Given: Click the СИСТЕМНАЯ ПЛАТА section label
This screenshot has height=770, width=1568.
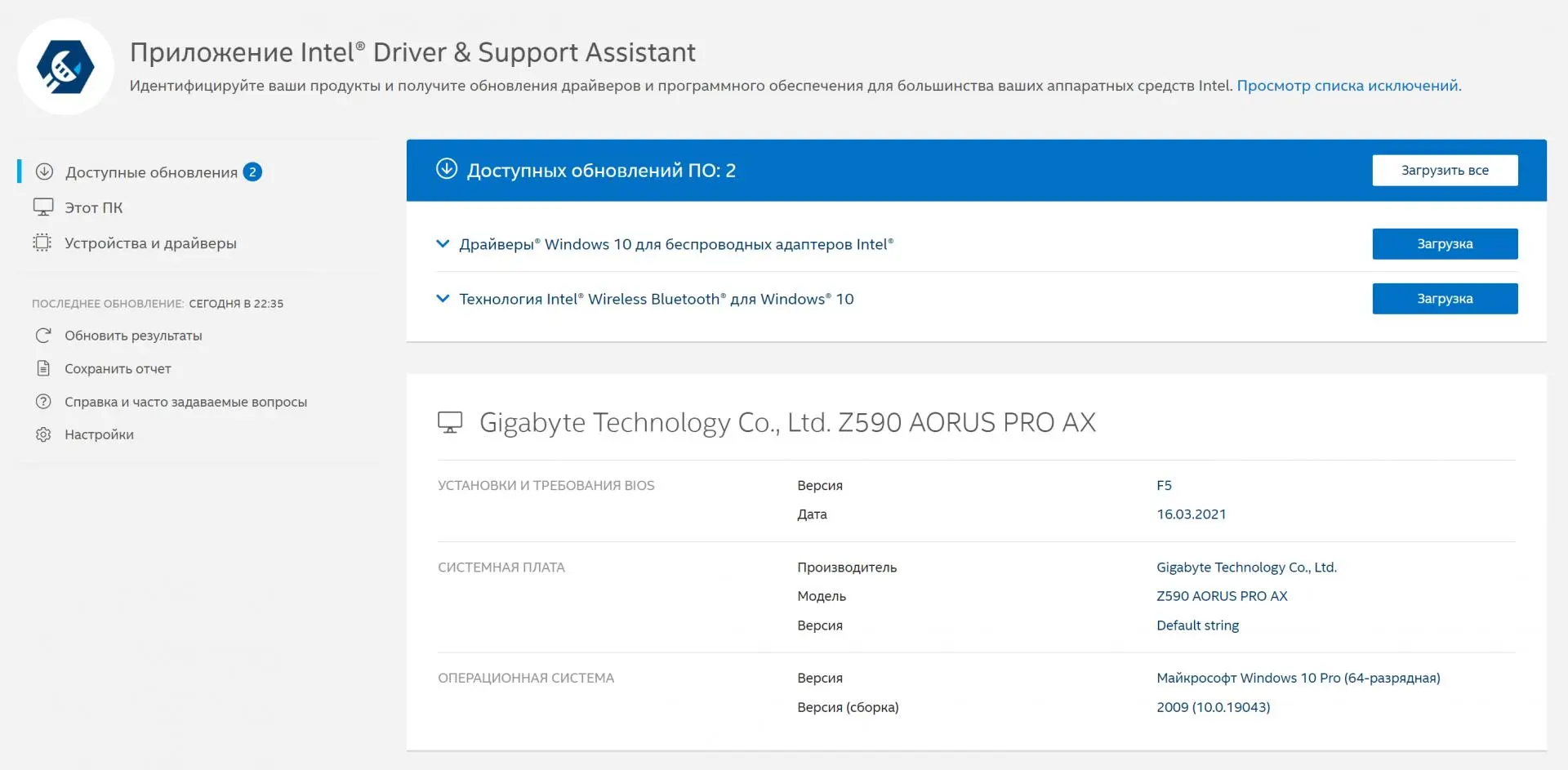Looking at the screenshot, I should pyautogui.click(x=501, y=567).
